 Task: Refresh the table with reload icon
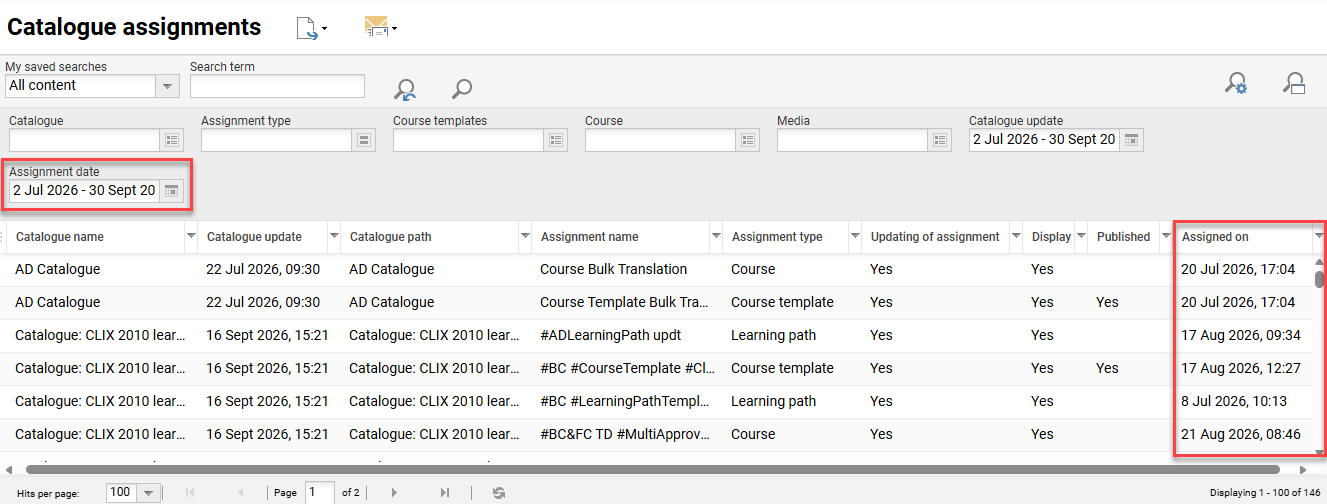[x=499, y=493]
